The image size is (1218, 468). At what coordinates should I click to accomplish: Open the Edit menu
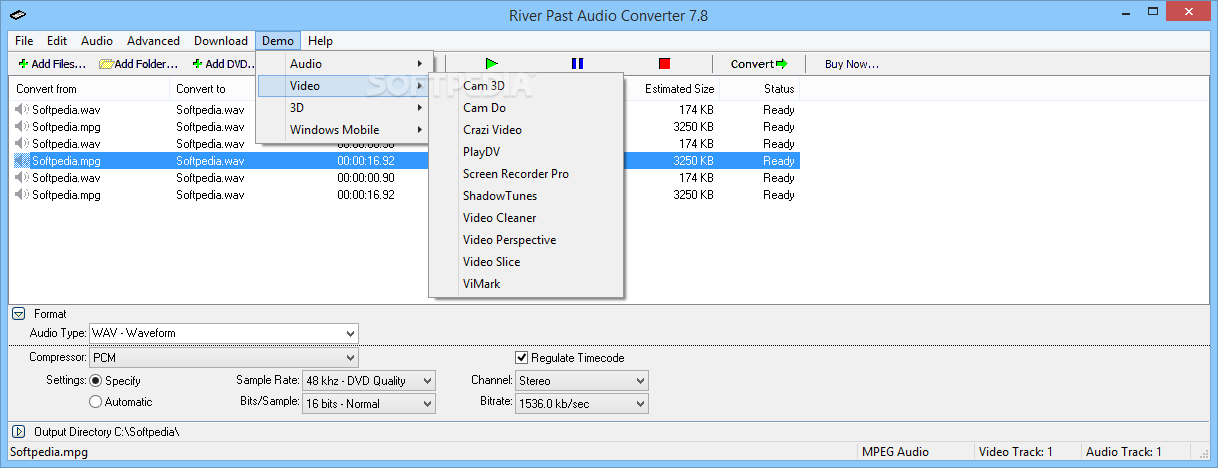[x=57, y=41]
